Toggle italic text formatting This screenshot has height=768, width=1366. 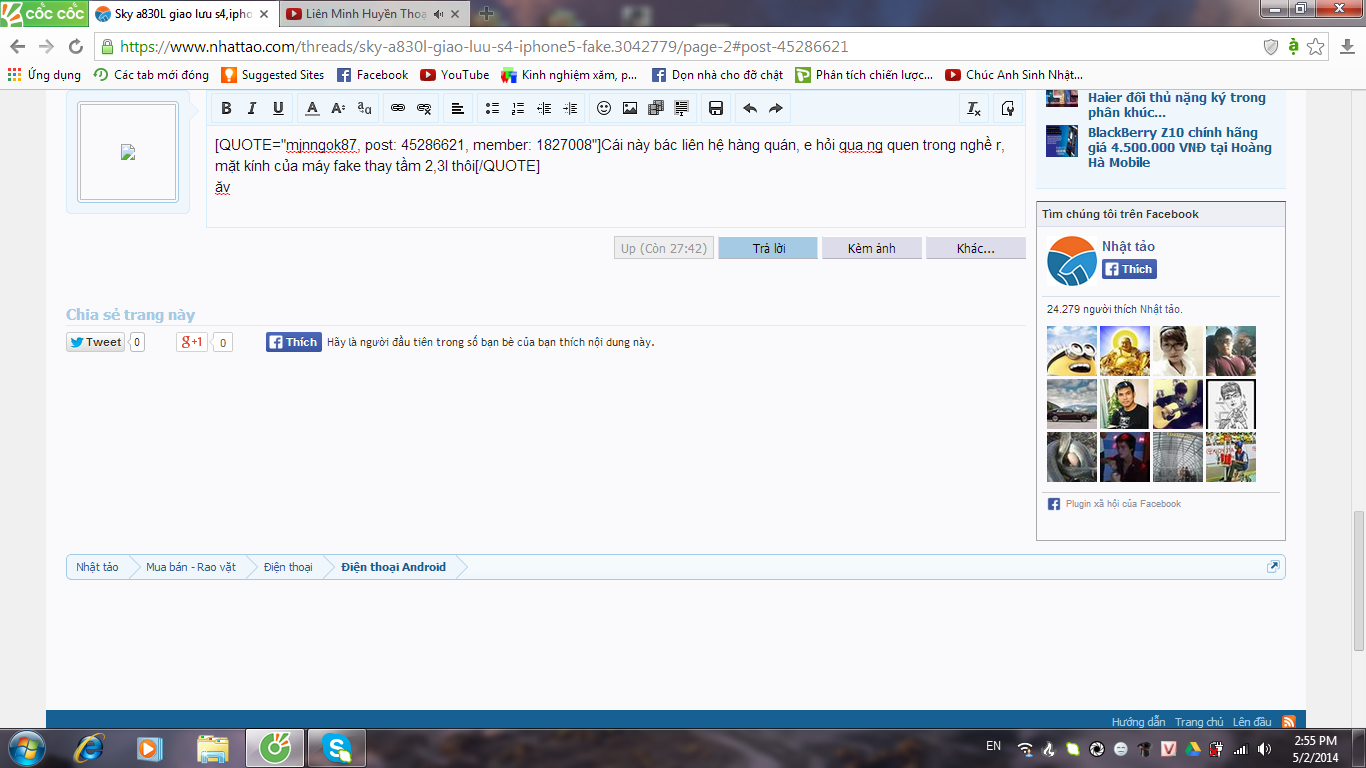click(252, 108)
